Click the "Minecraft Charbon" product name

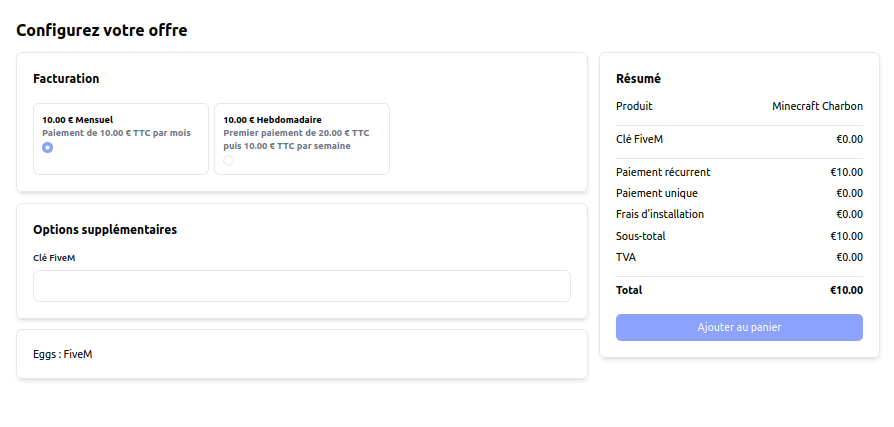817,106
